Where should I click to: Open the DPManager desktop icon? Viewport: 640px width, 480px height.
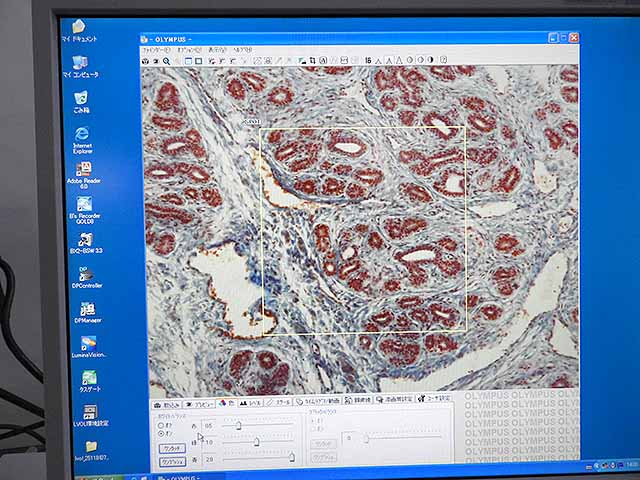88,313
